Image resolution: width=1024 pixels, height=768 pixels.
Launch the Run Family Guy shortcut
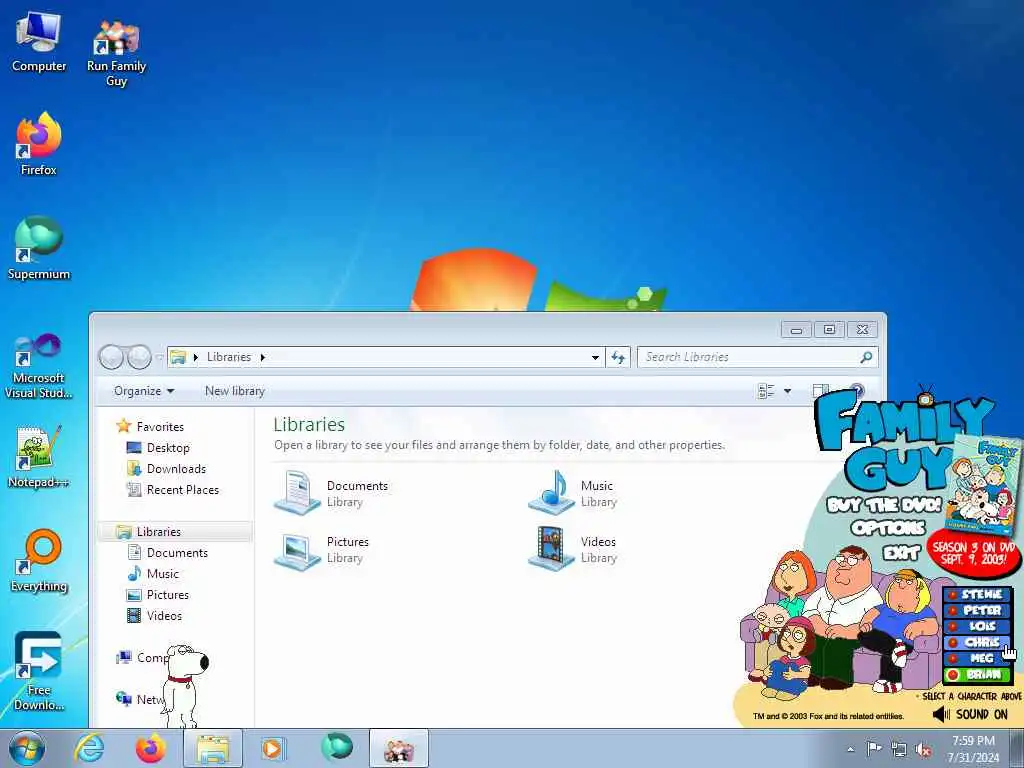pyautogui.click(x=116, y=52)
